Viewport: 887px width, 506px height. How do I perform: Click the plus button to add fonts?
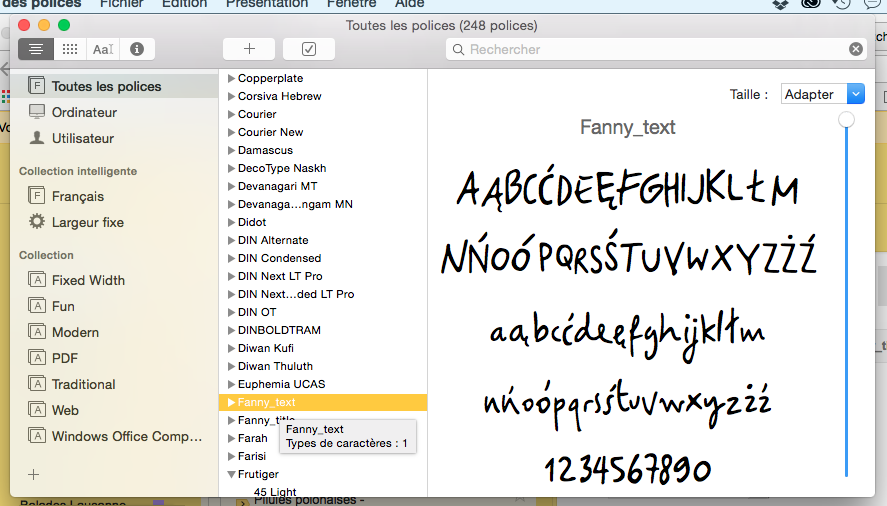click(x=249, y=49)
